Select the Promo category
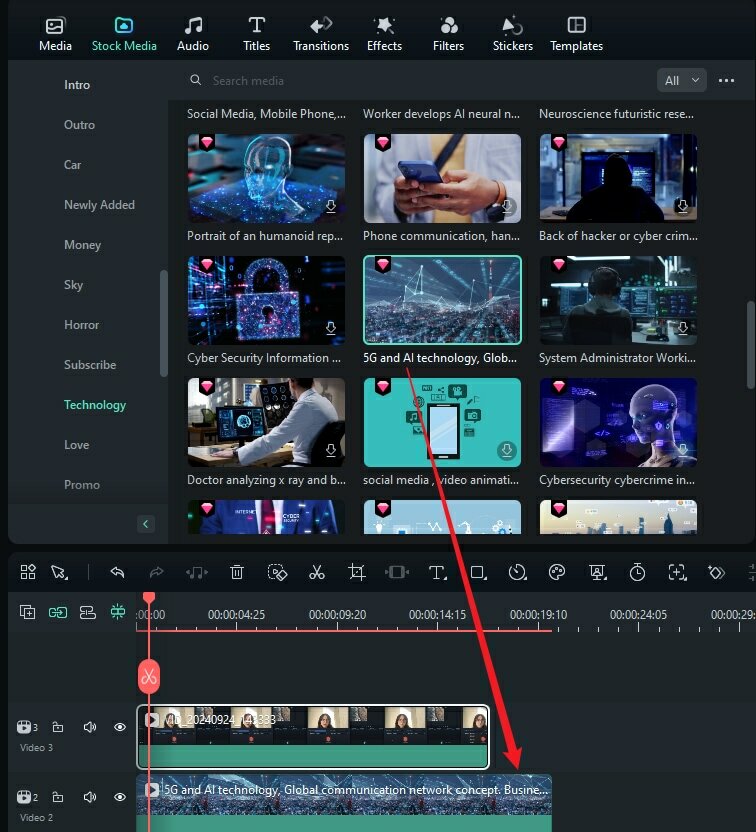 (82, 485)
